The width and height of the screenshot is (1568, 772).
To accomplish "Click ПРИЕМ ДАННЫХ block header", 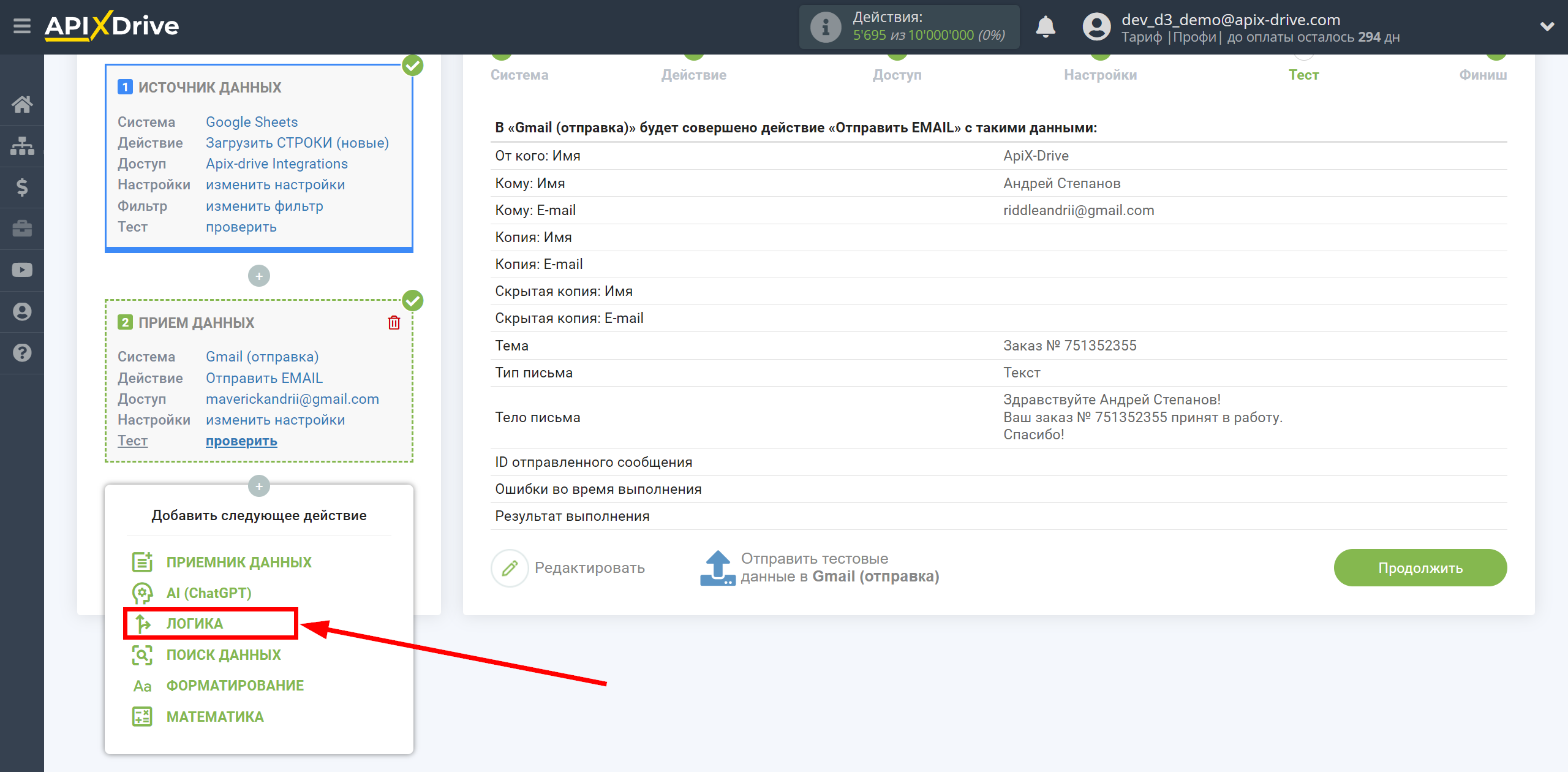I will (196, 322).
